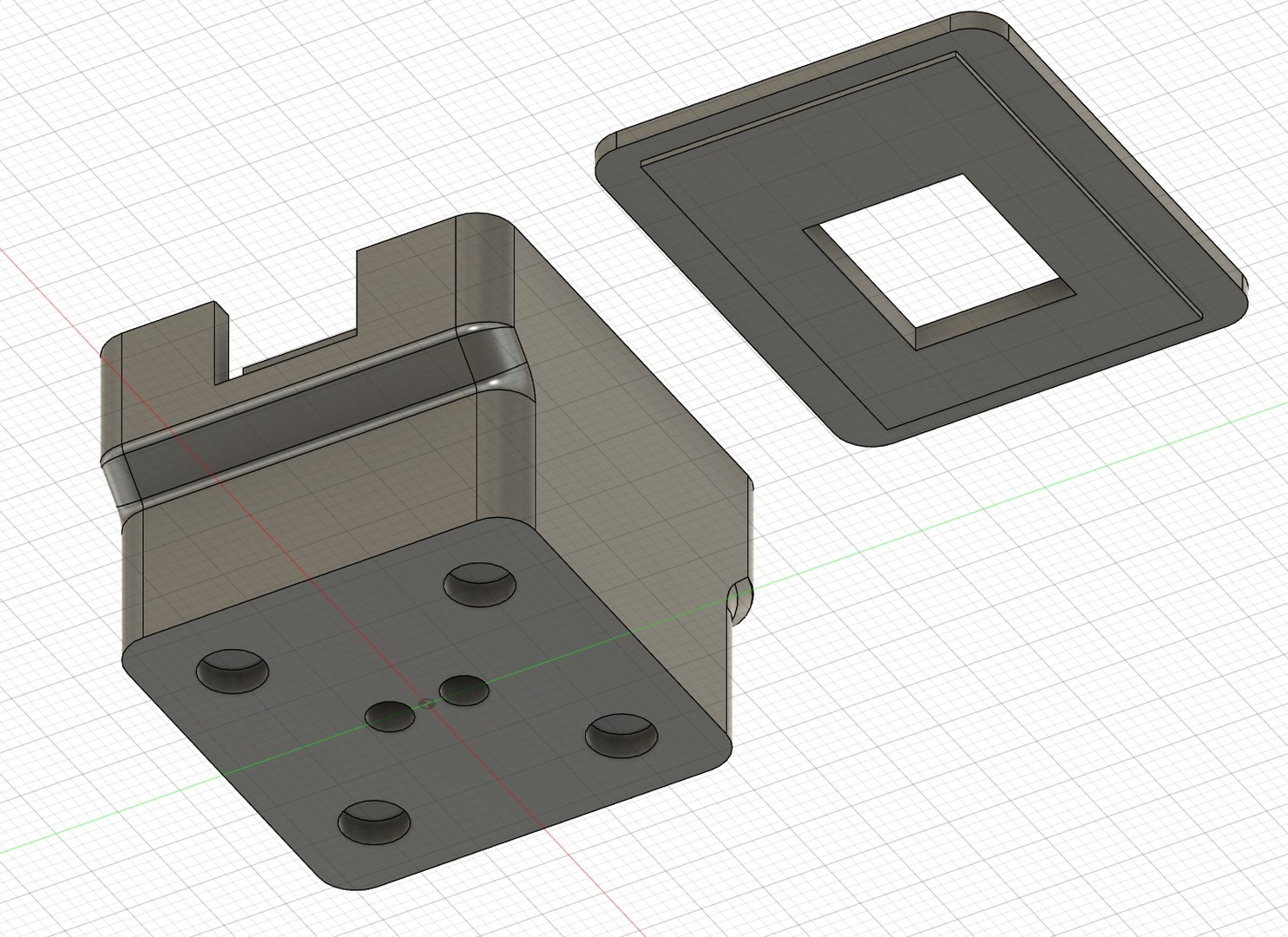1288x937 pixels.
Task: Select the leftmost large hole on box base
Action: [233, 670]
